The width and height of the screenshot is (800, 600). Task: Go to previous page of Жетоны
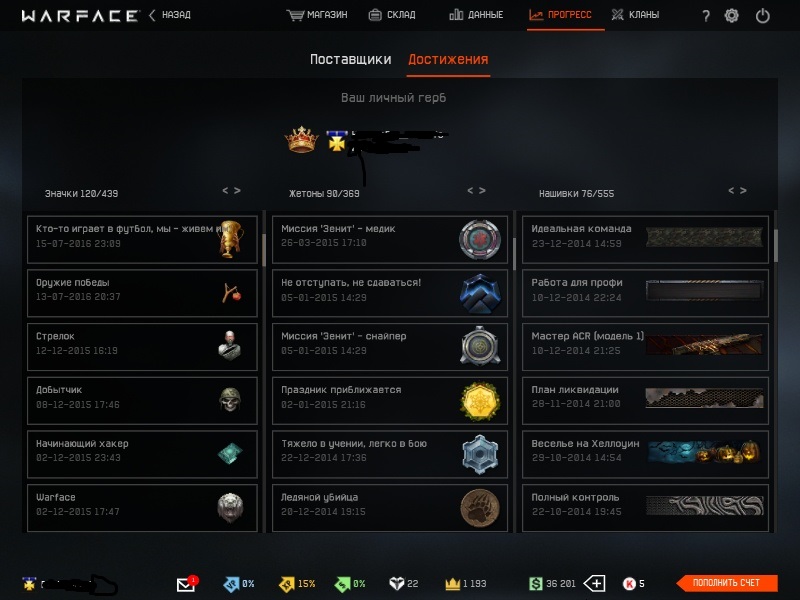470,190
